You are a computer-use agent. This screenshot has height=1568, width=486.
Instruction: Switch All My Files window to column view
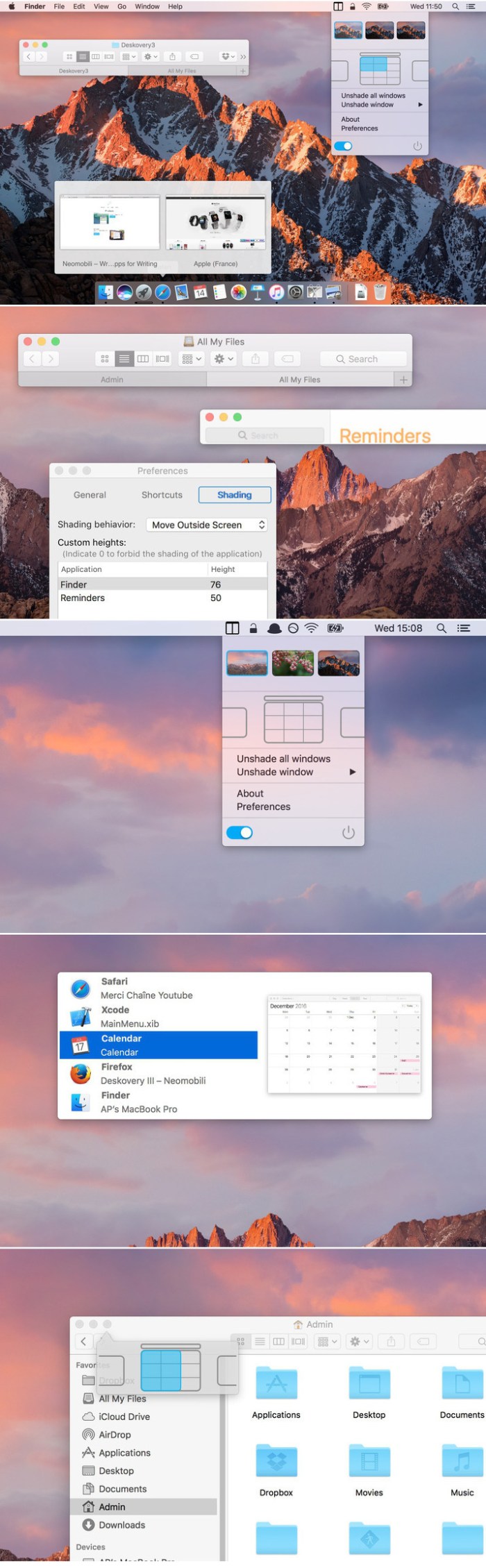coord(143,359)
